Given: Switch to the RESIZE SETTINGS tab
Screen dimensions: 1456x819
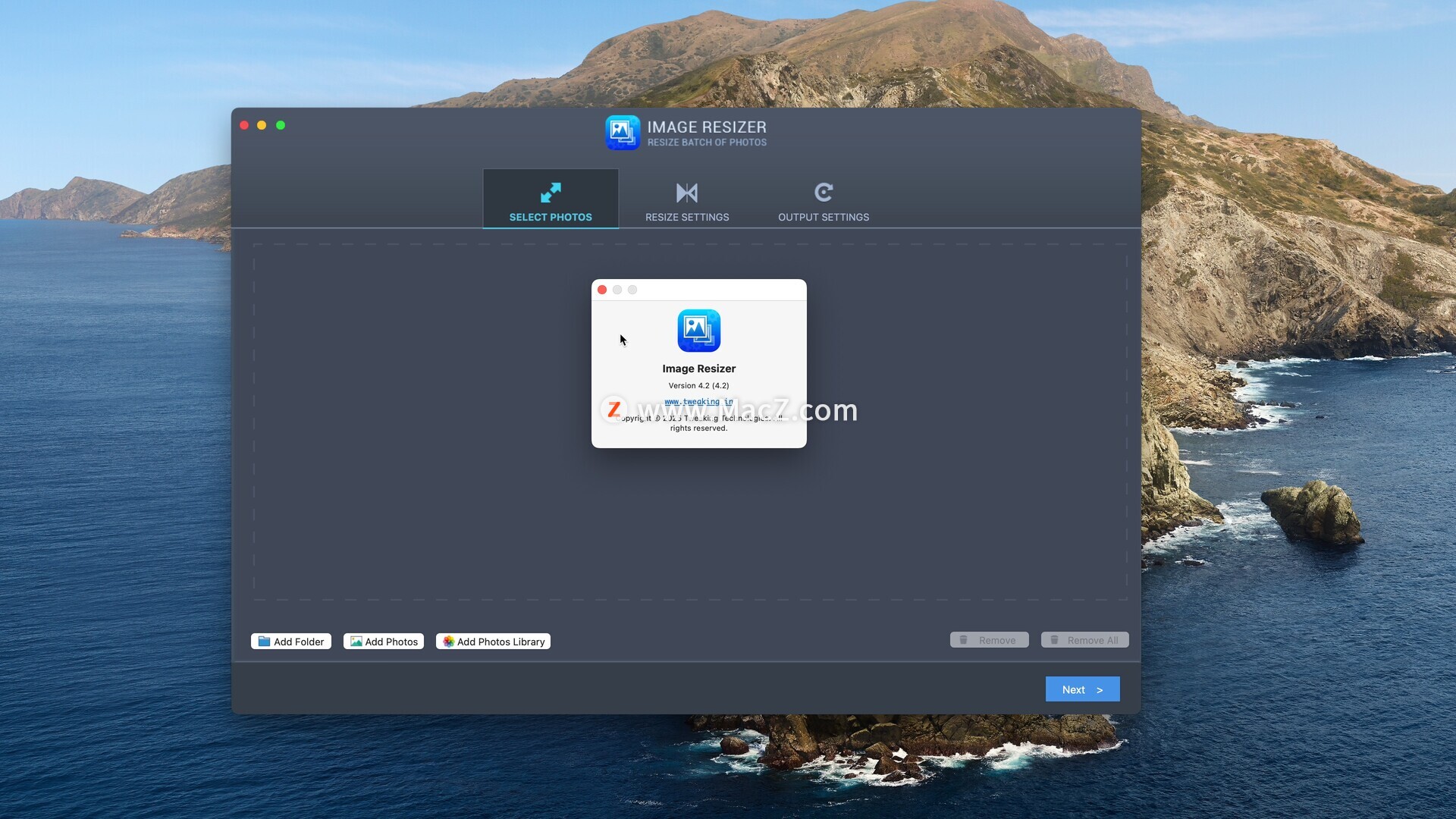Looking at the screenshot, I should [x=687, y=217].
